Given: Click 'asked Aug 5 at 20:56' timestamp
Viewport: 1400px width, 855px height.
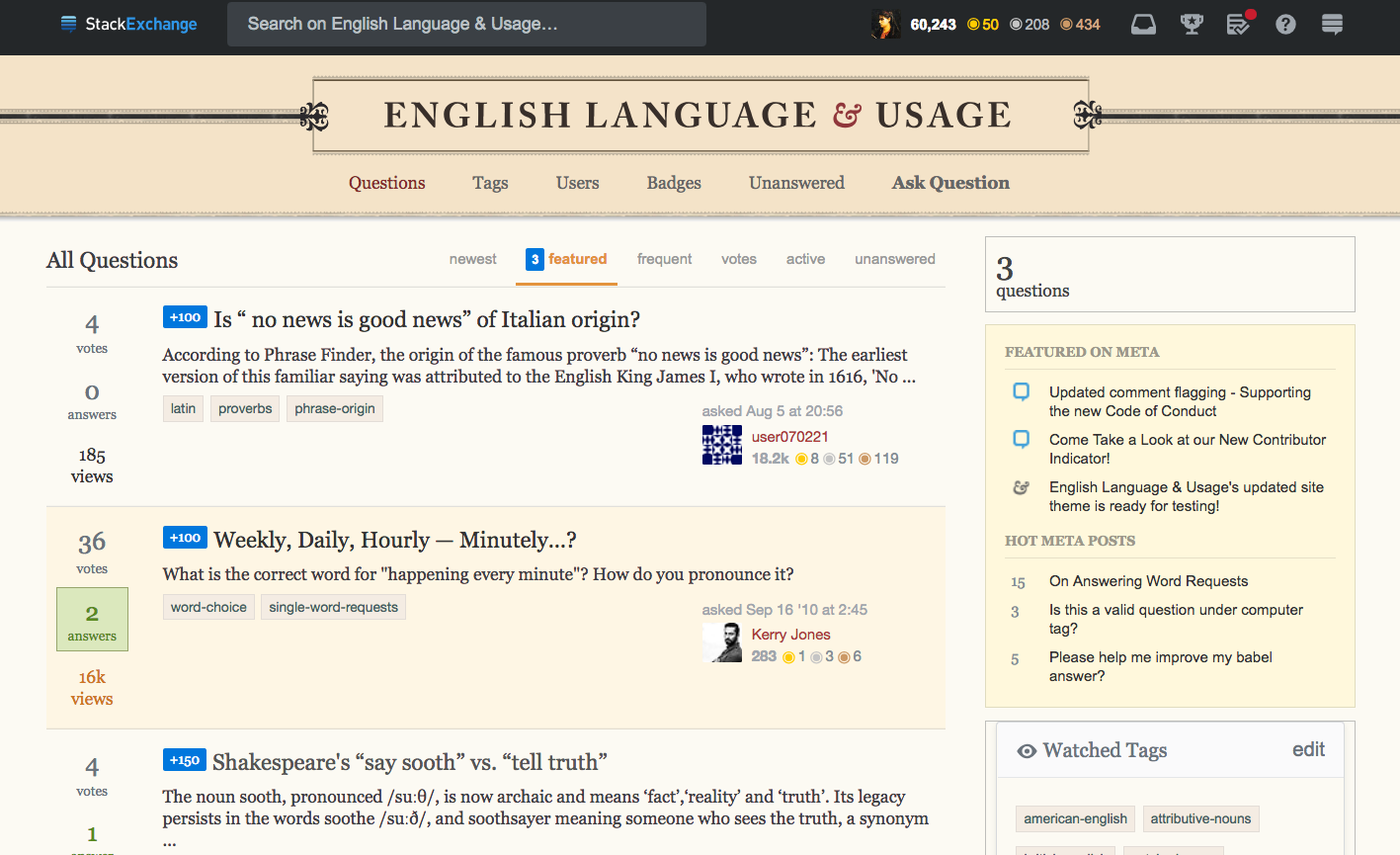Looking at the screenshot, I should 773,411.
